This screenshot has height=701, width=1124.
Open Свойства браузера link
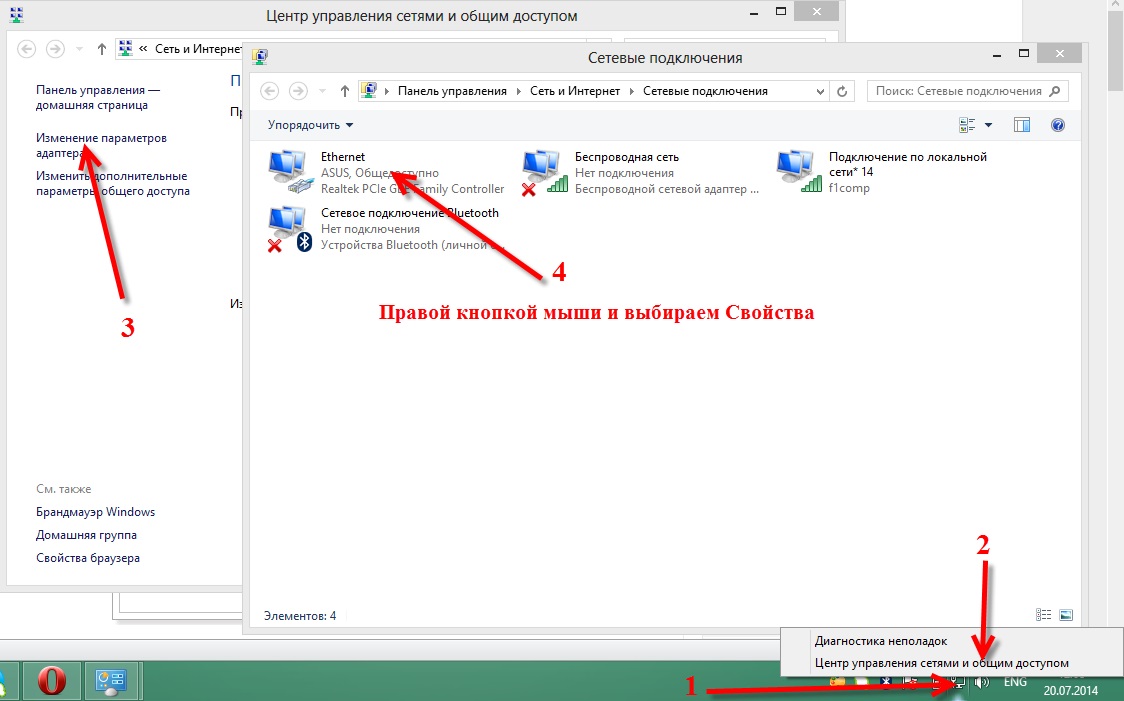pyautogui.click(x=87, y=558)
